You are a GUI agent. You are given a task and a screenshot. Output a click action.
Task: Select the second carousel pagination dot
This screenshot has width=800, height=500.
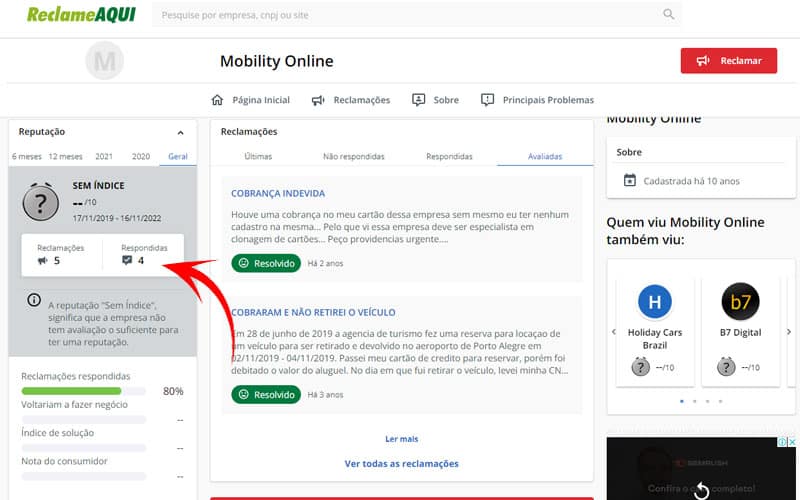695,402
